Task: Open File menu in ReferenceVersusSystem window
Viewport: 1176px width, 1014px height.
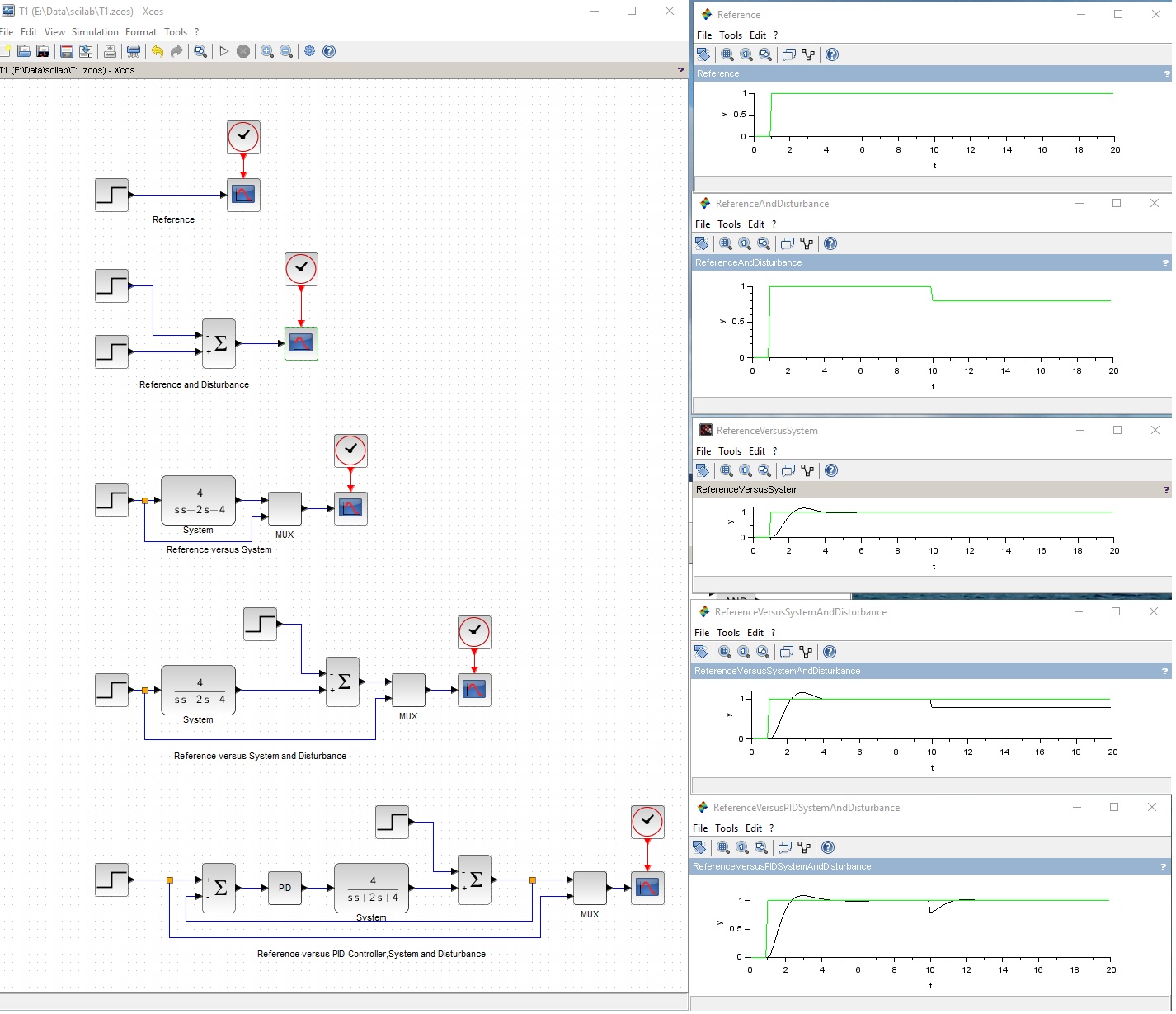Action: coord(703,451)
